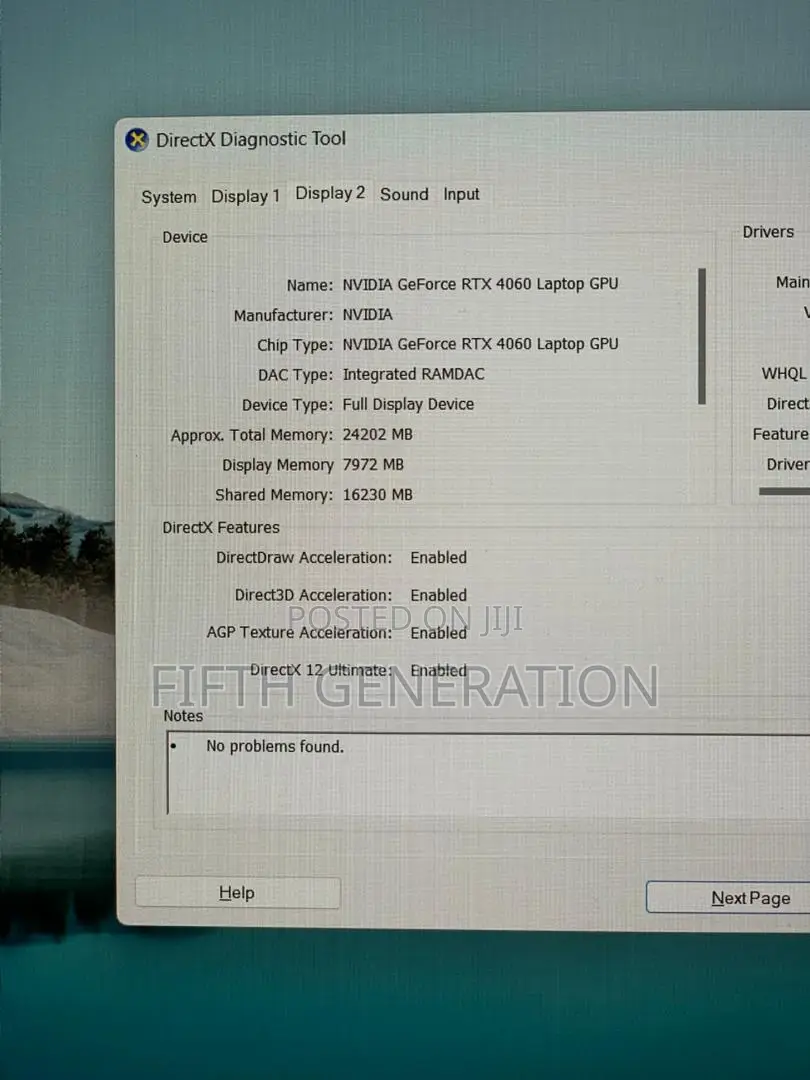Click the Integrated RAMDAC value

pos(413,374)
